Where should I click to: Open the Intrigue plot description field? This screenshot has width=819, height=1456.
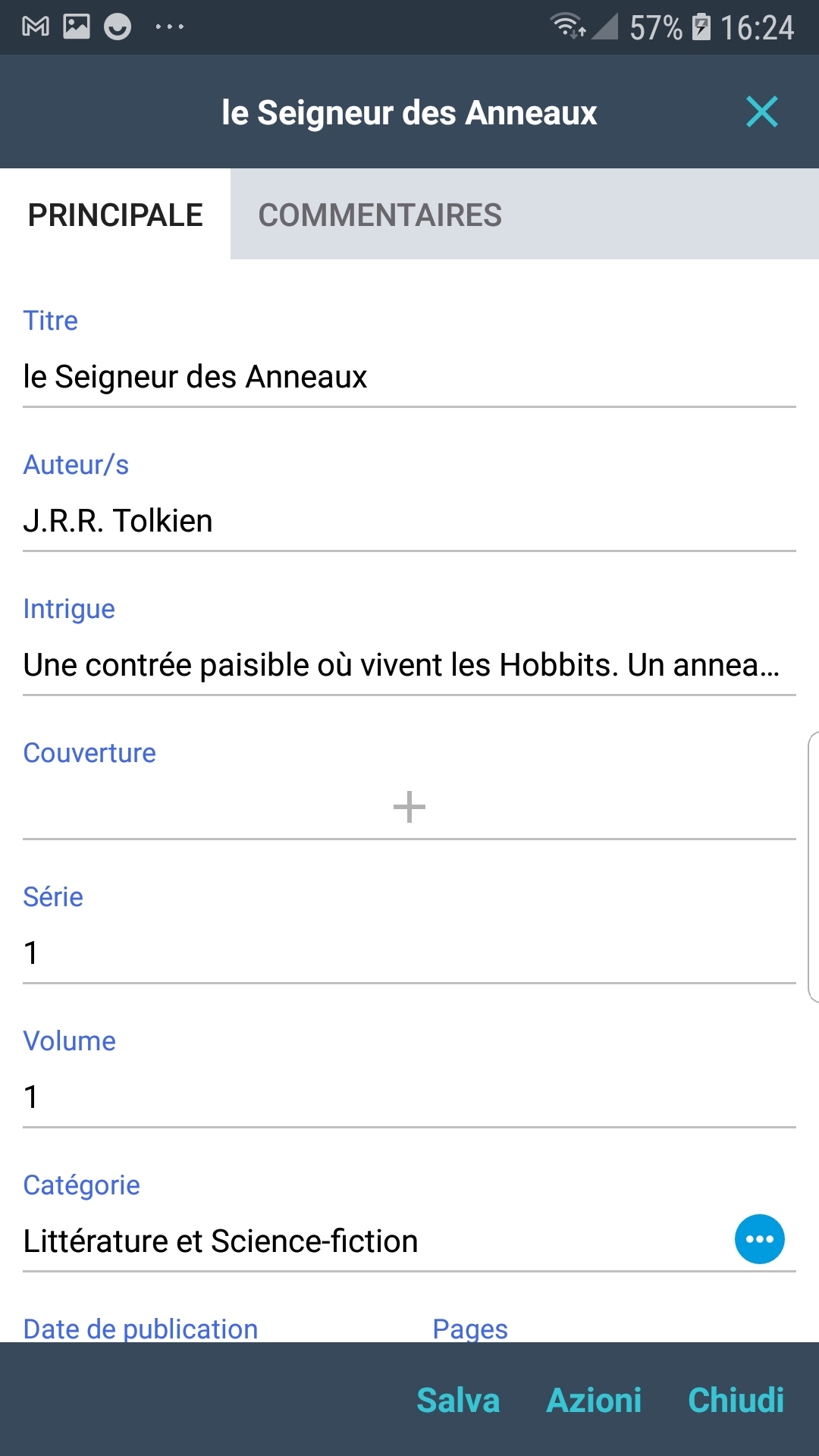click(x=402, y=665)
